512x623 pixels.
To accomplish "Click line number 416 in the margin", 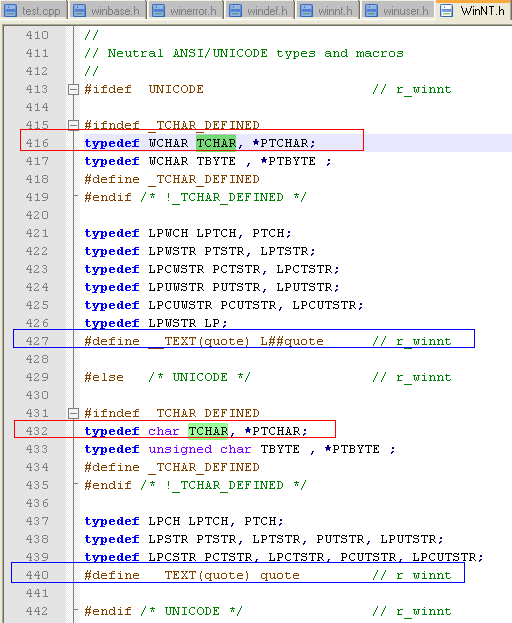I will (37, 143).
